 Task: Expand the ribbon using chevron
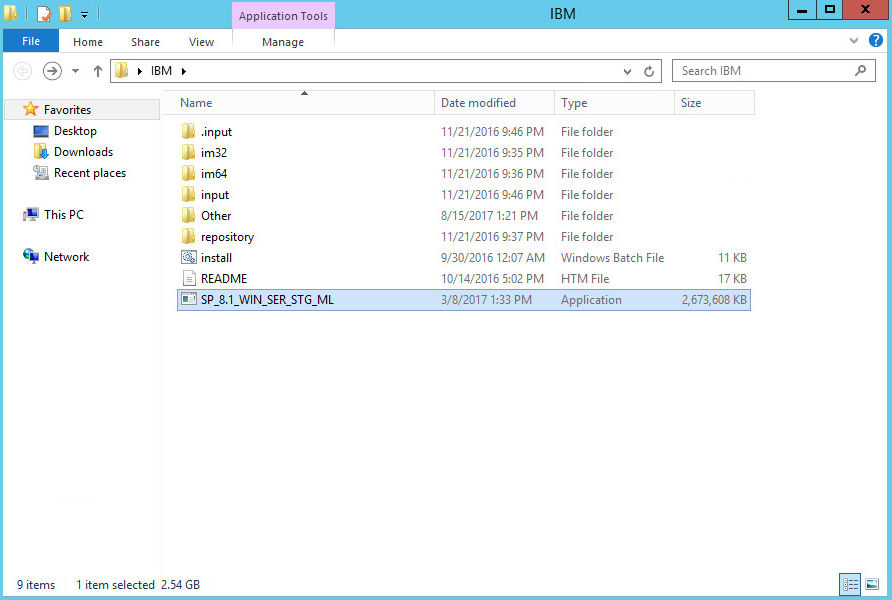coord(854,41)
